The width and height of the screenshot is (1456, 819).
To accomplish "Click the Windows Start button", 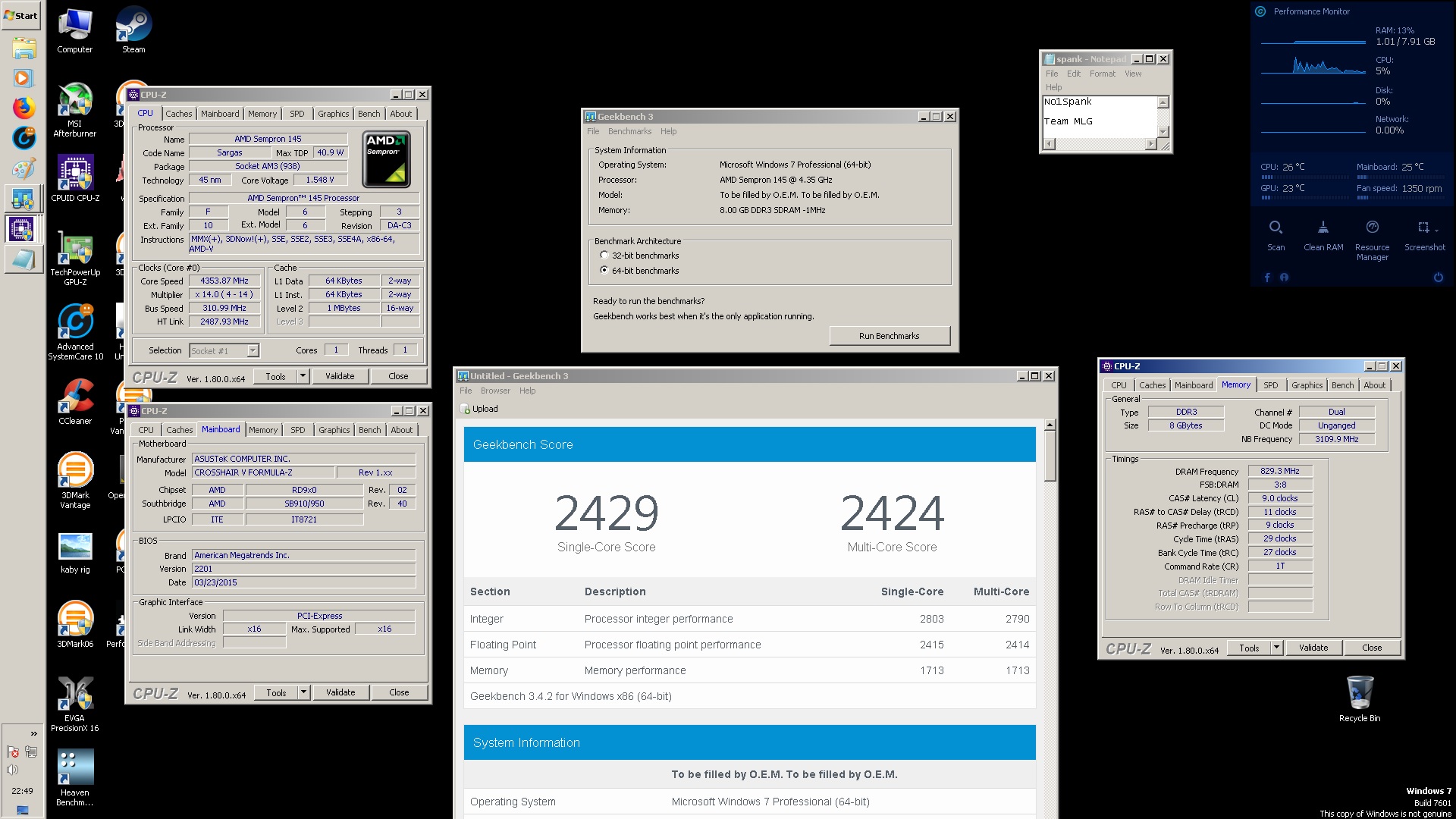I will [x=21, y=15].
